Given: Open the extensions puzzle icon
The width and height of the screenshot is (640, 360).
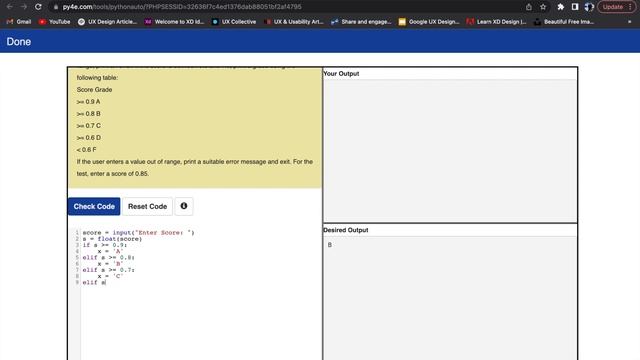Looking at the screenshot, I should [x=560, y=7].
